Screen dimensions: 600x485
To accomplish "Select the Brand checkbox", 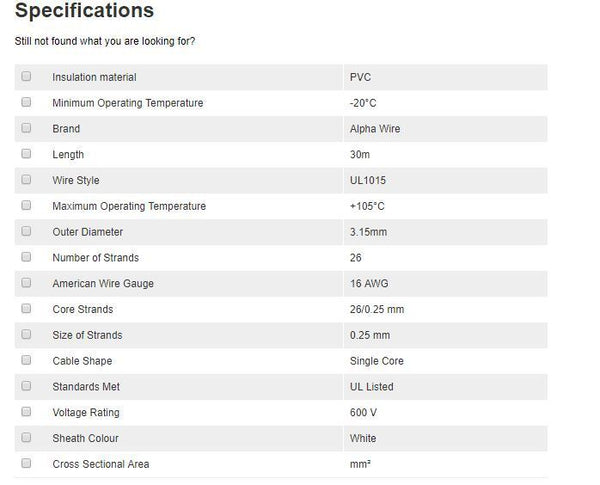I will pyautogui.click(x=26, y=128).
